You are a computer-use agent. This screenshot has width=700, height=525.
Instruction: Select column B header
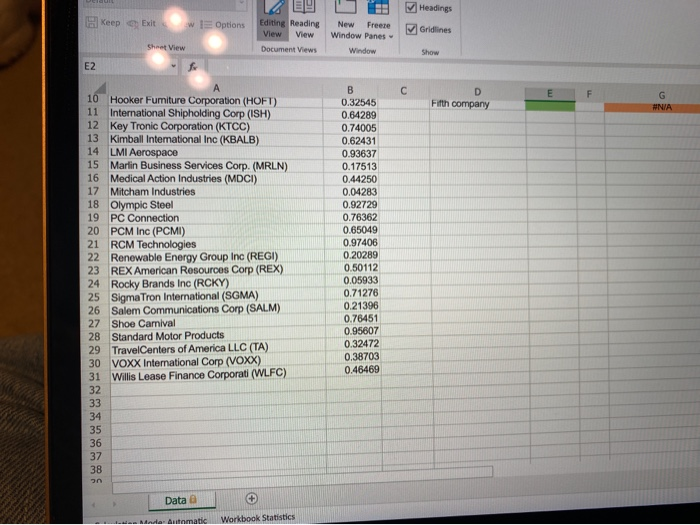(350, 90)
